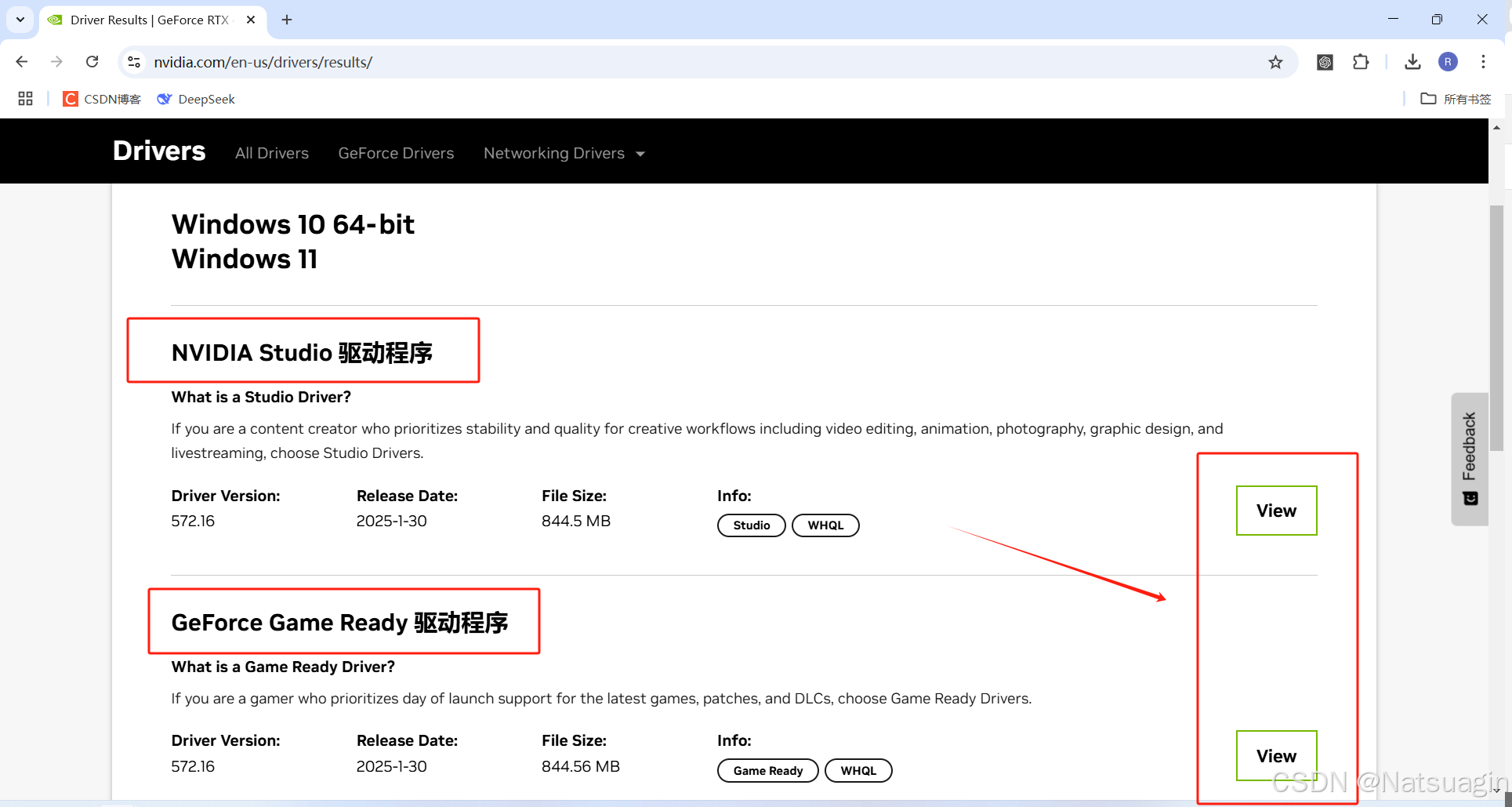Open the CSDN博客 bookmark
Screen dimensions: 1512x807
coord(102,99)
